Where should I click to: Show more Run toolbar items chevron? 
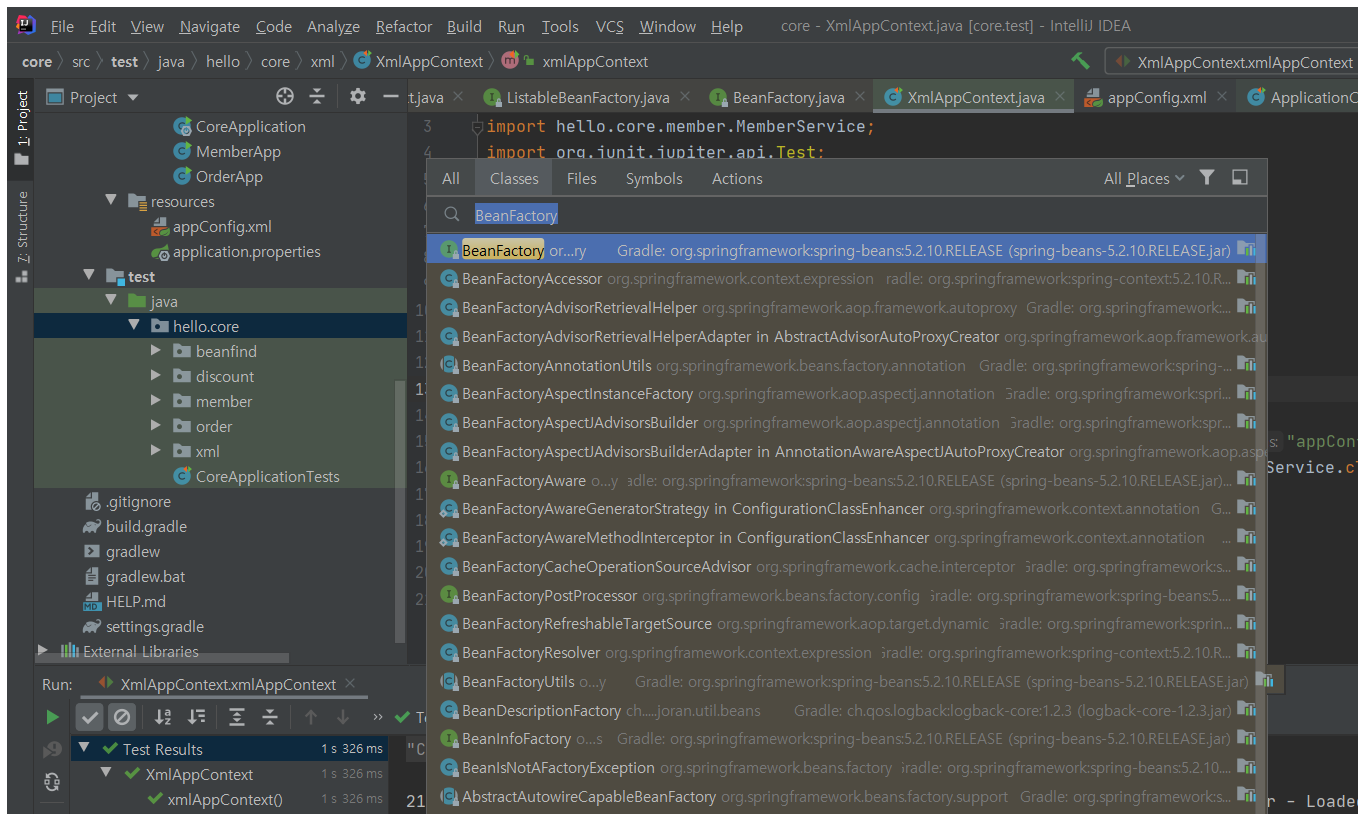(377, 717)
